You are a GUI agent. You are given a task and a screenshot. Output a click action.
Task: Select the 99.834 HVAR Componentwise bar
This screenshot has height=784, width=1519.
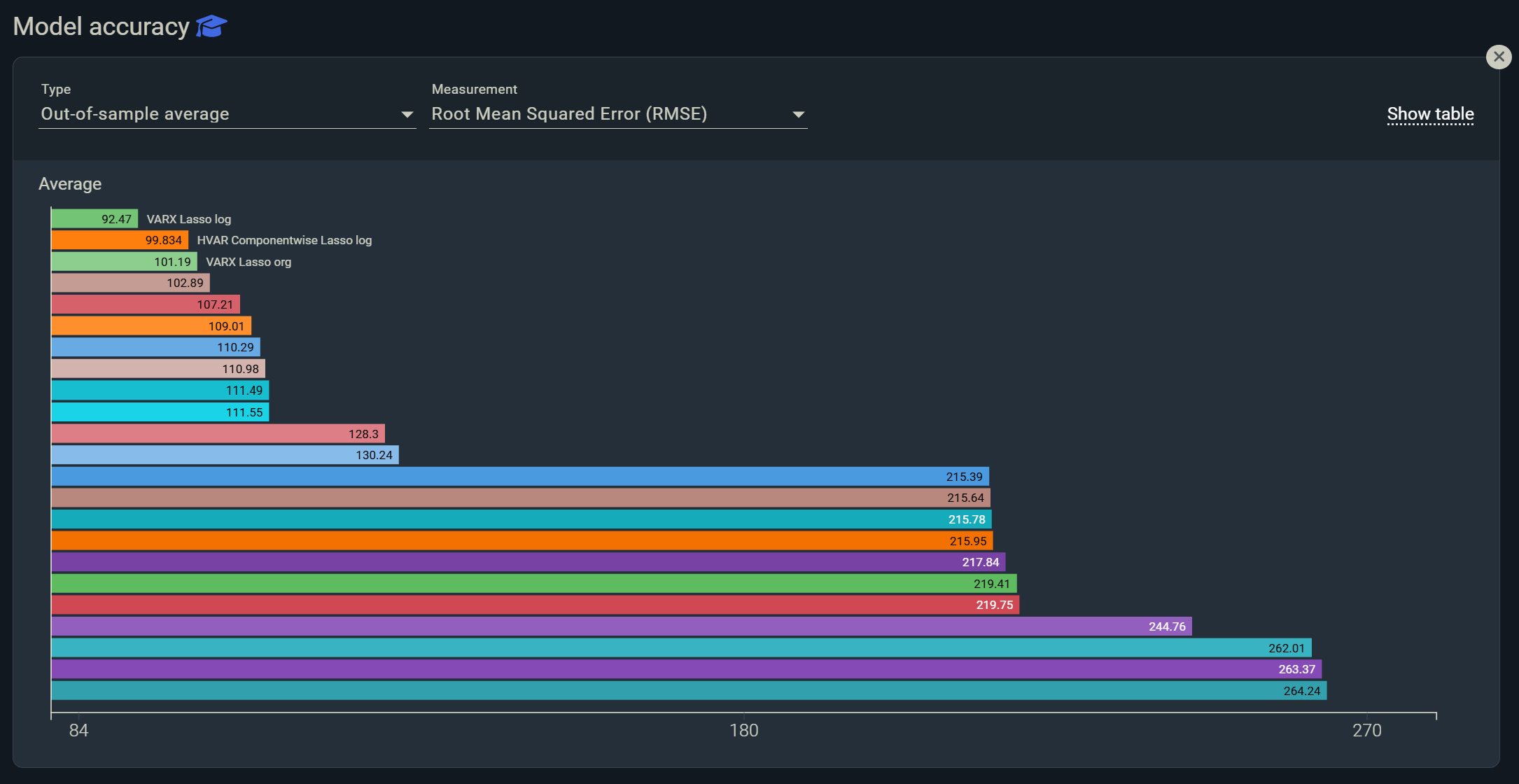[119, 240]
